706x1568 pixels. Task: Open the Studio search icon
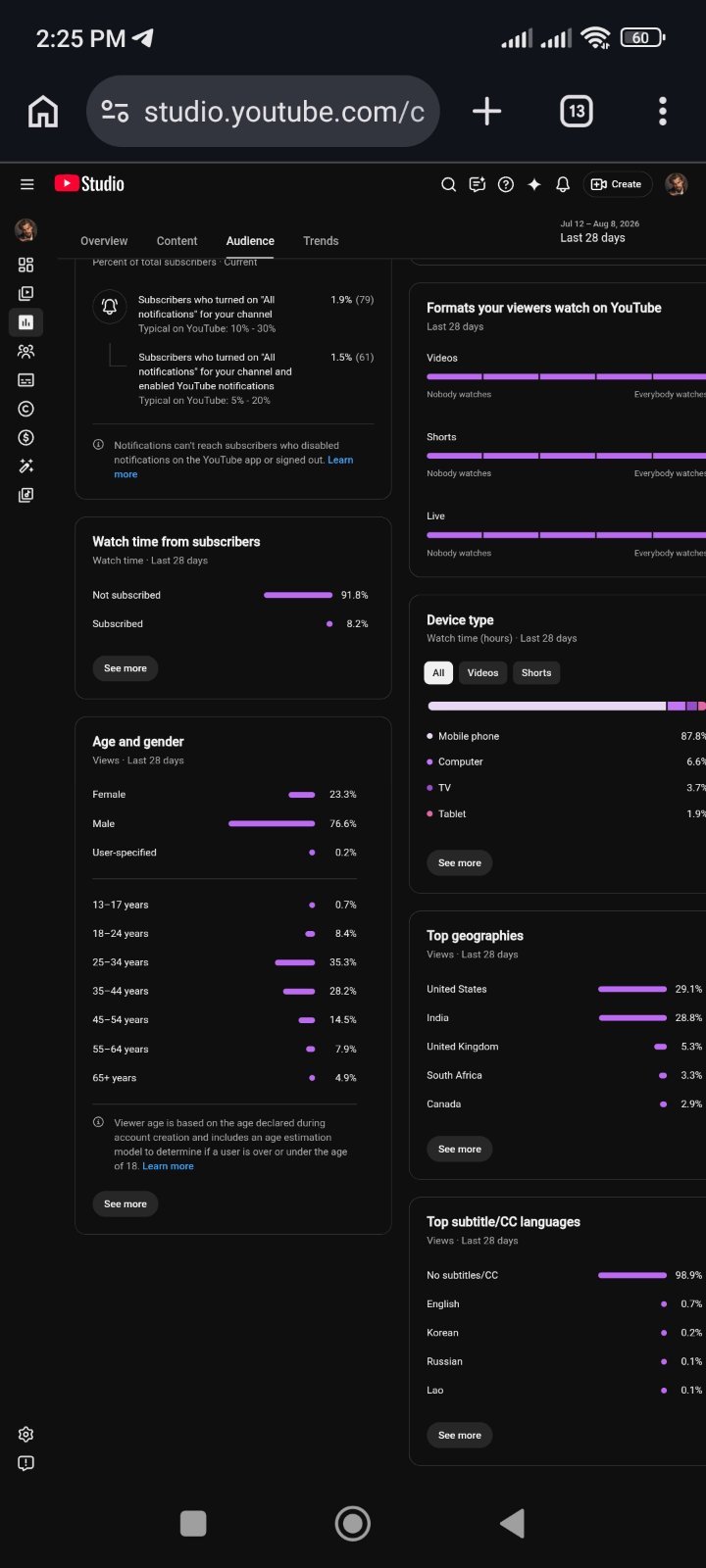tap(448, 184)
